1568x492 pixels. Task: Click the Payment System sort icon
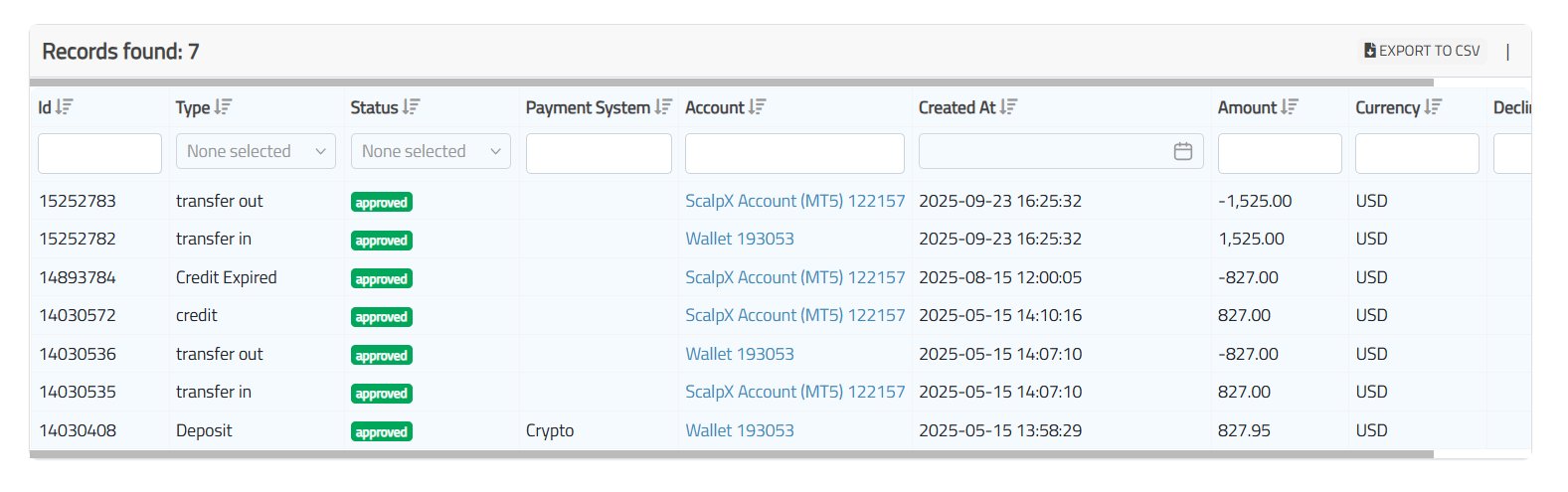[664, 107]
